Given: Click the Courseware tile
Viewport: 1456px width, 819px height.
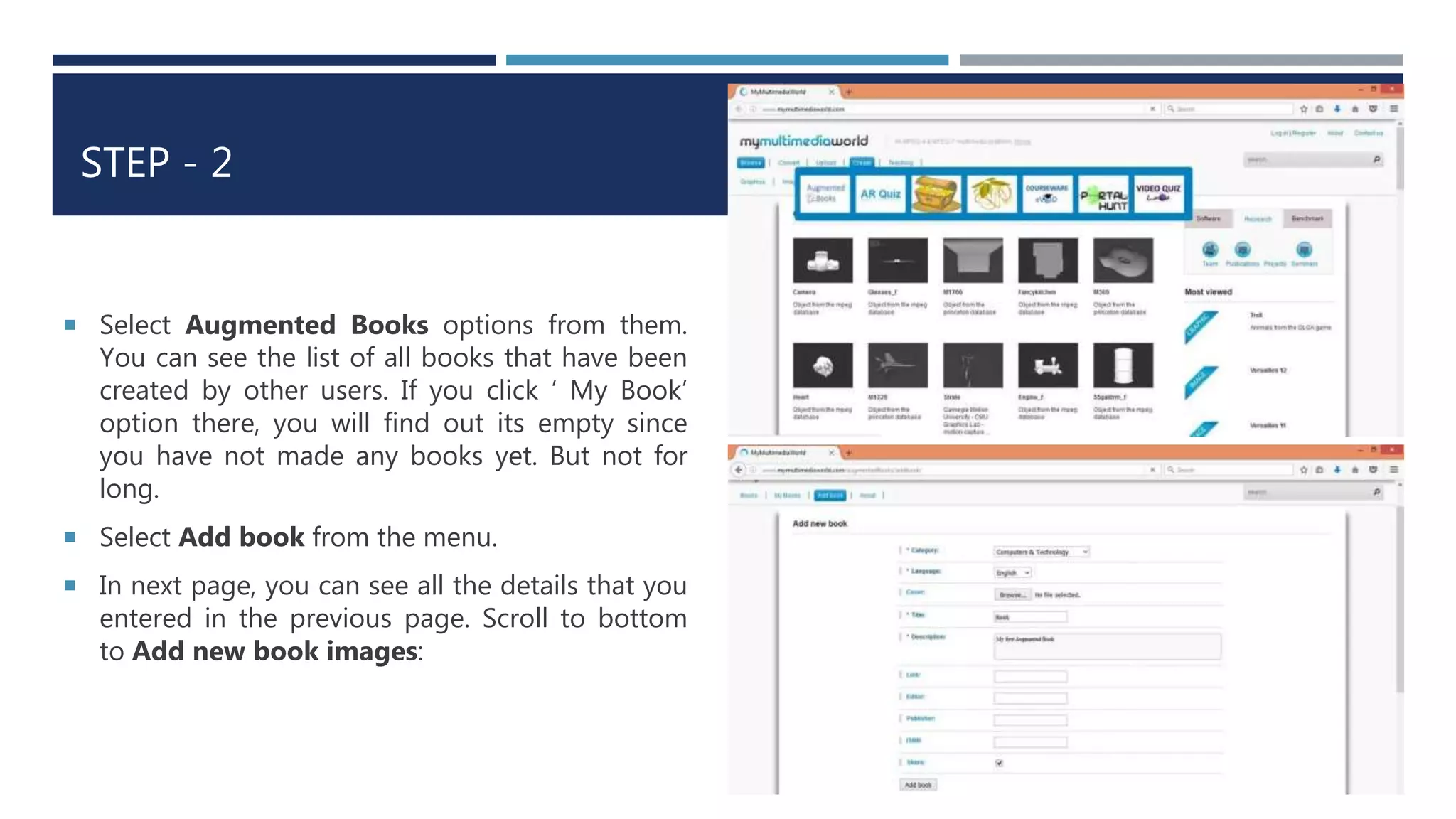Looking at the screenshot, I should (1046, 193).
